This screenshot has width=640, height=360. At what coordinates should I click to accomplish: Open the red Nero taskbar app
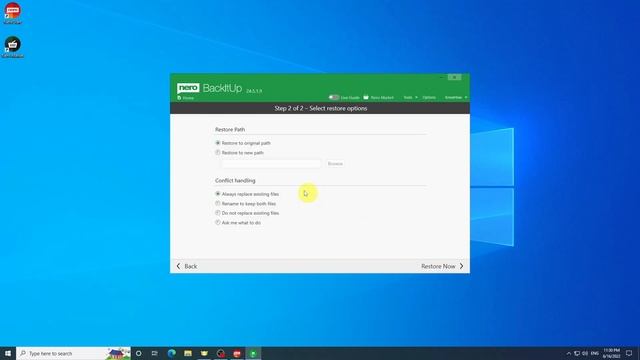click(x=237, y=353)
